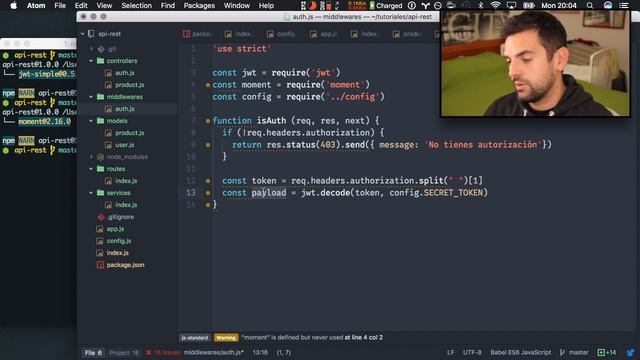Image resolution: width=640 pixels, height=360 pixels.
Task: Open the Selection menu
Action: pyautogui.click(x=136, y=6)
